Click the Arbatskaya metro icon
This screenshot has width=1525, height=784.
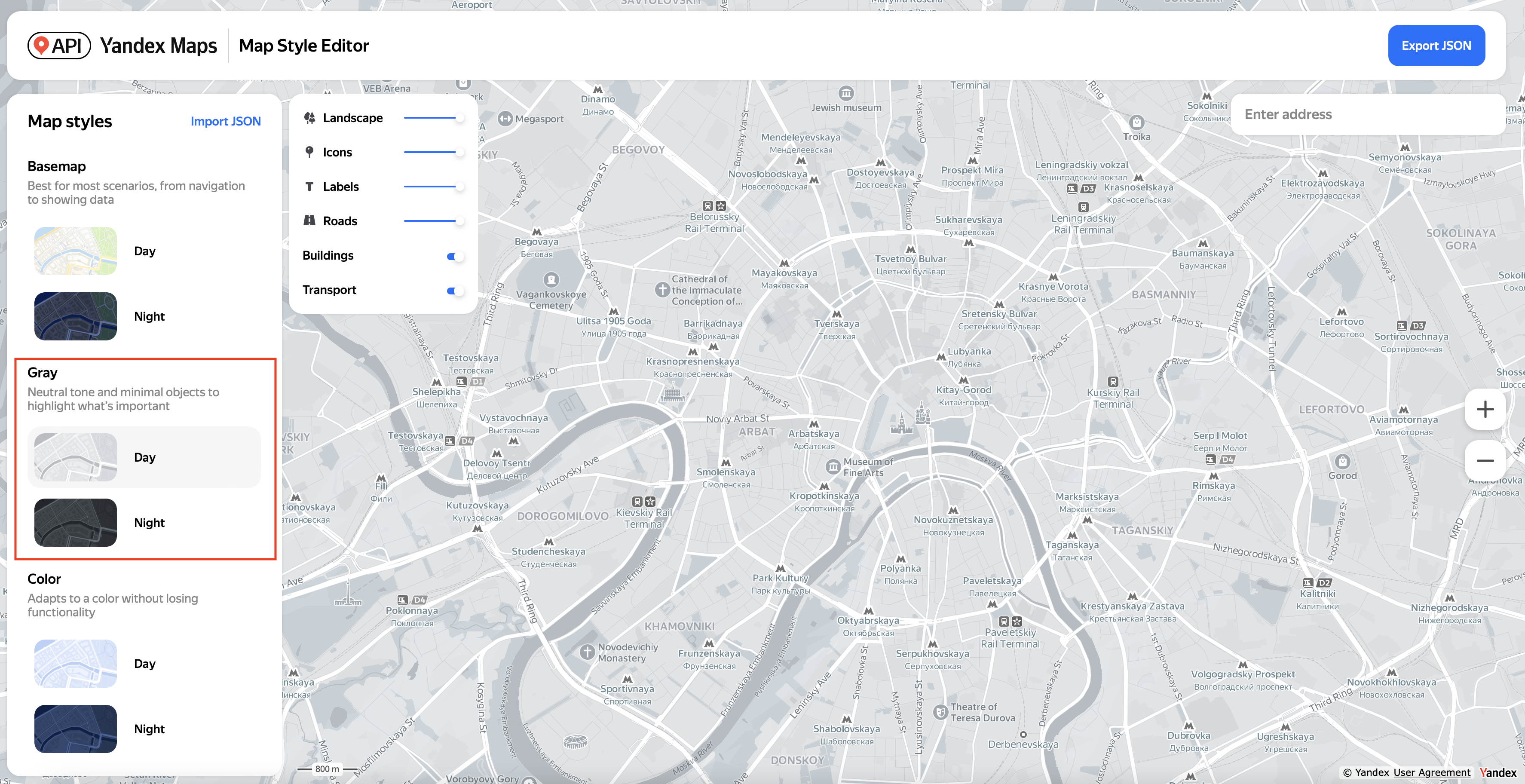tap(814, 424)
